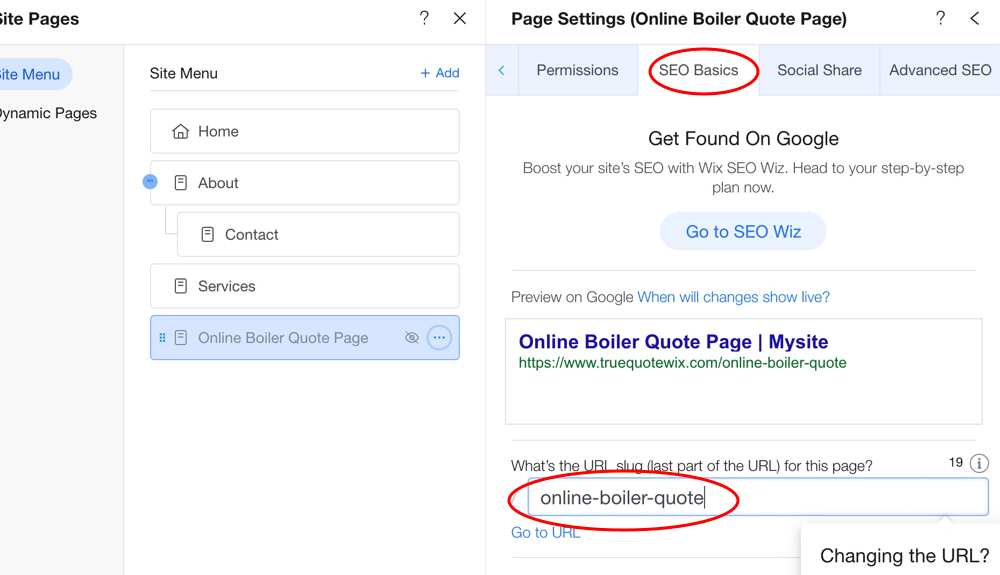The height and width of the screenshot is (575, 1000).
Task: Add a new page to Site Menu
Action: [440, 73]
